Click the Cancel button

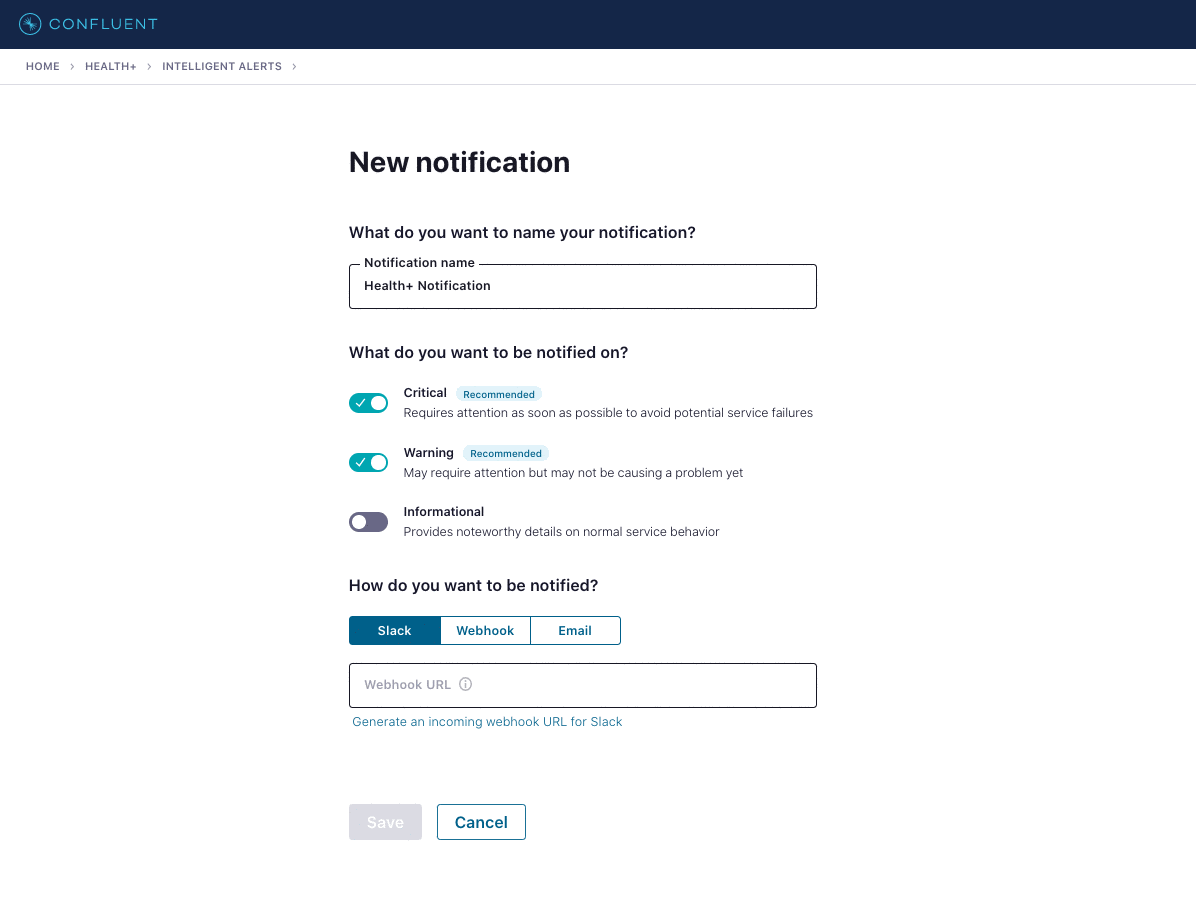click(x=481, y=822)
